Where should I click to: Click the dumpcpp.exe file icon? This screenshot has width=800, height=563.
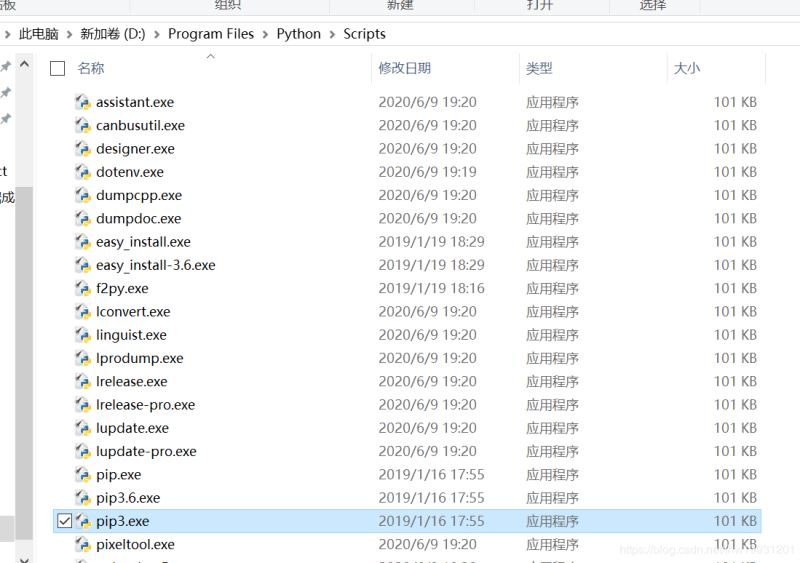[83, 195]
